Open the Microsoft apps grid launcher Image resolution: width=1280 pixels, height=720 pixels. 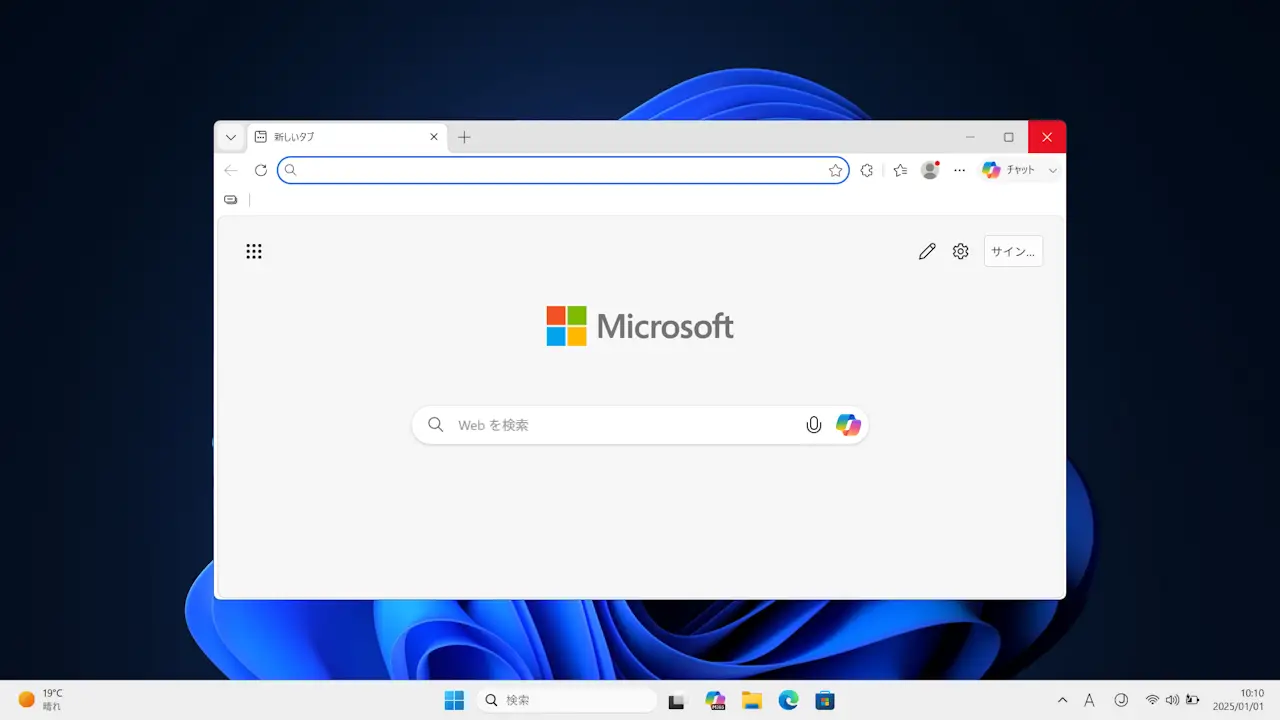[254, 251]
